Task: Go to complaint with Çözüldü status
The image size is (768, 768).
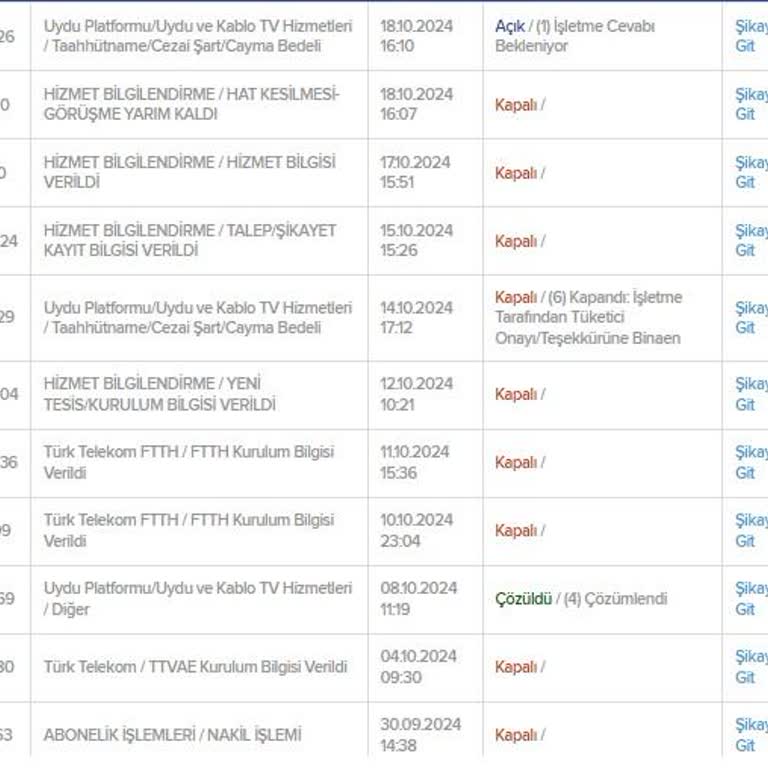Action: coord(750,598)
